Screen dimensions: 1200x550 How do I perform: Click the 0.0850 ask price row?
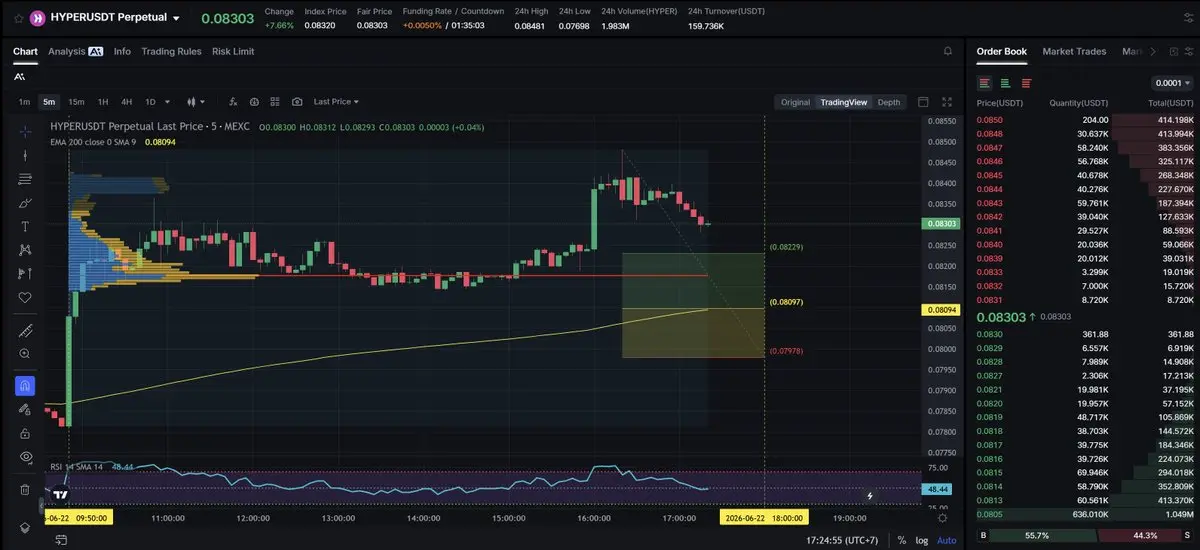coord(1084,120)
